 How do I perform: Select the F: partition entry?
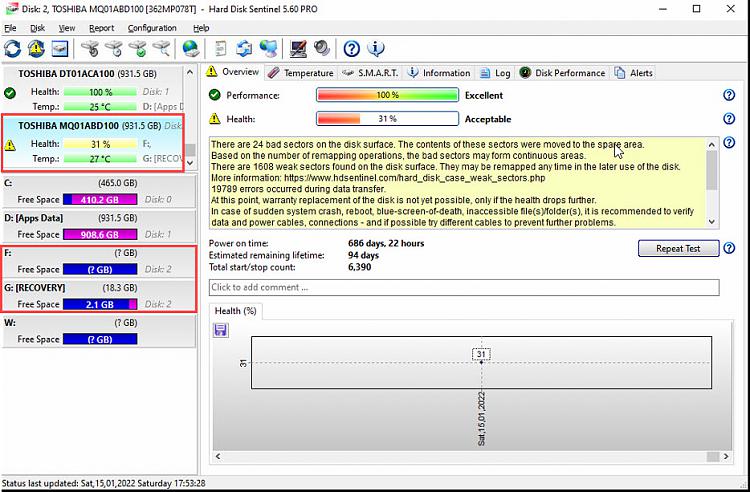point(99,261)
